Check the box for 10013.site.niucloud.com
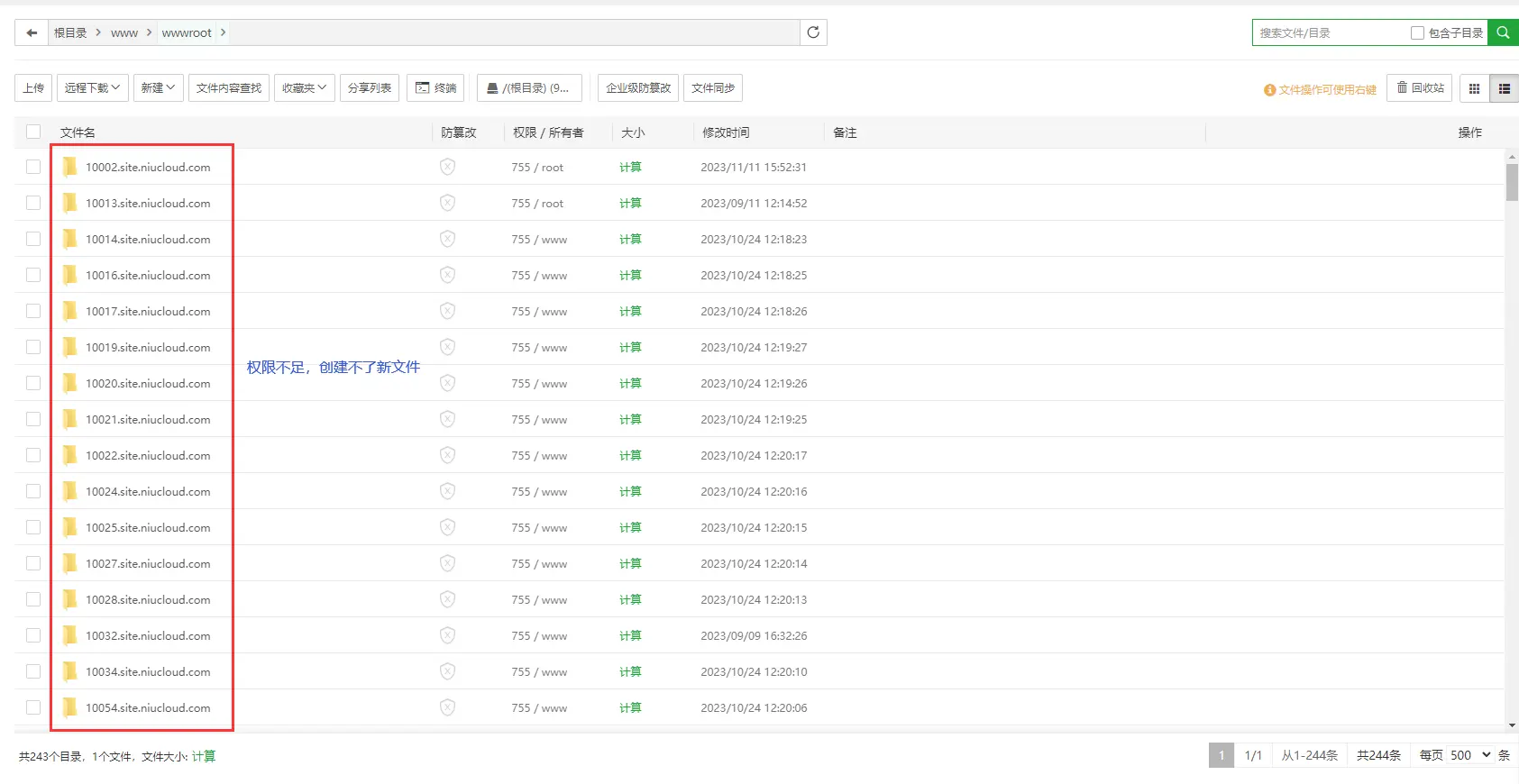 pyautogui.click(x=33, y=203)
